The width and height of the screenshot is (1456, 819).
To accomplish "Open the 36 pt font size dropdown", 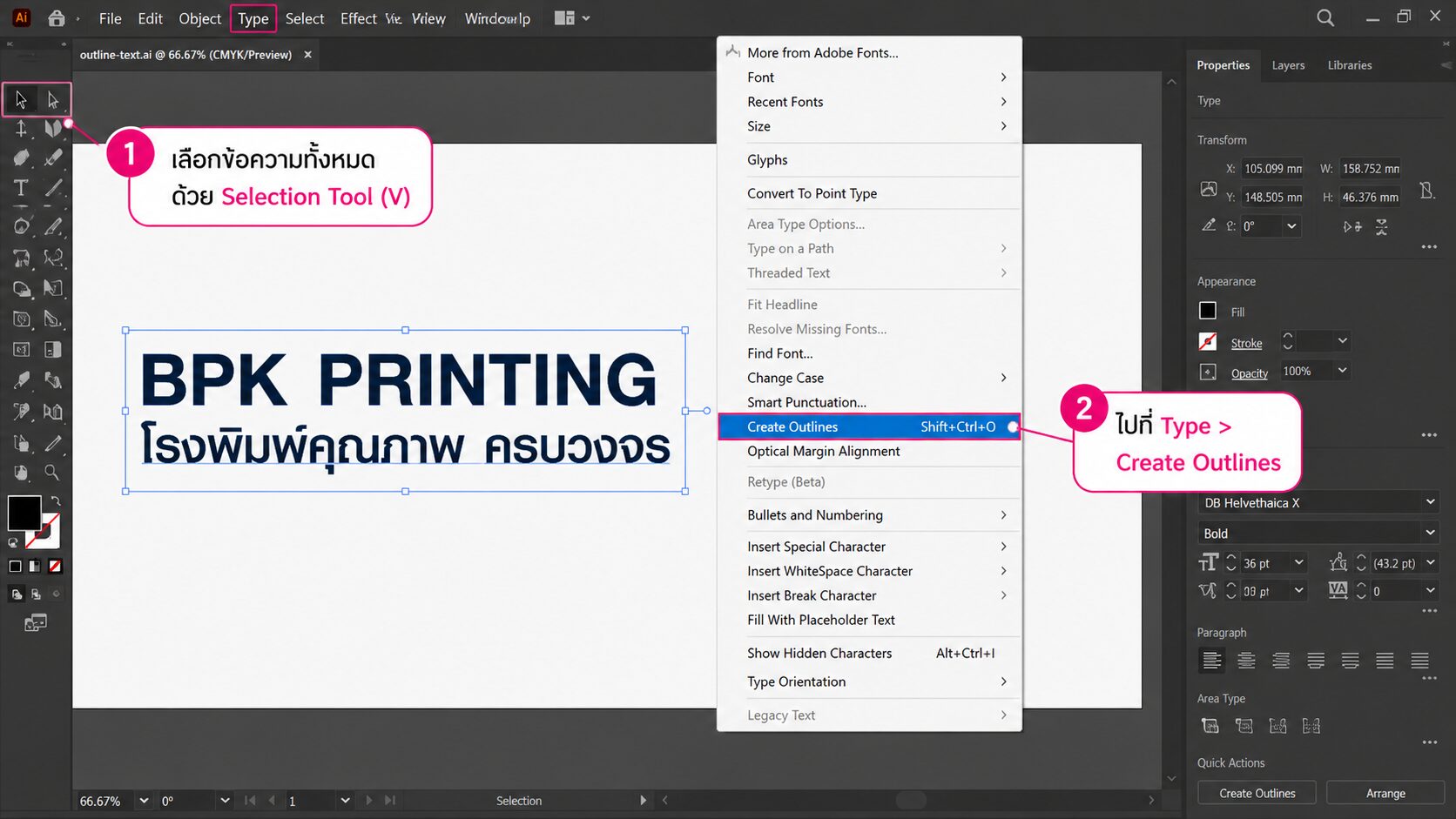I will (x=1298, y=563).
